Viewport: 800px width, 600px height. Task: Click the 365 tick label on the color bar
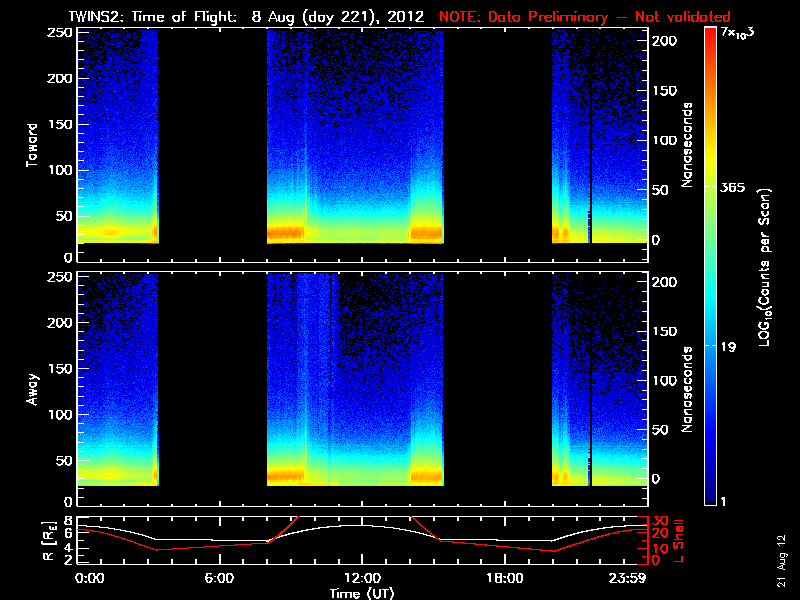coord(733,188)
